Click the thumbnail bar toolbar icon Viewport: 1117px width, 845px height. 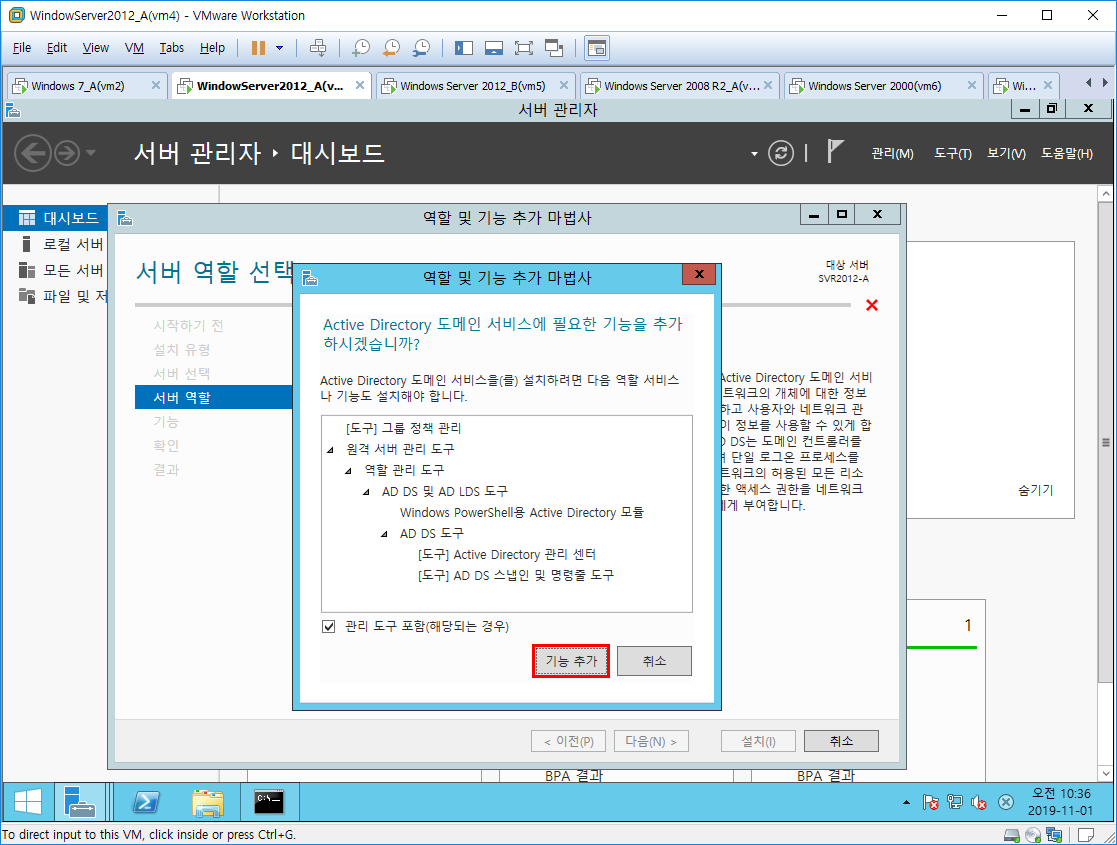click(x=494, y=48)
